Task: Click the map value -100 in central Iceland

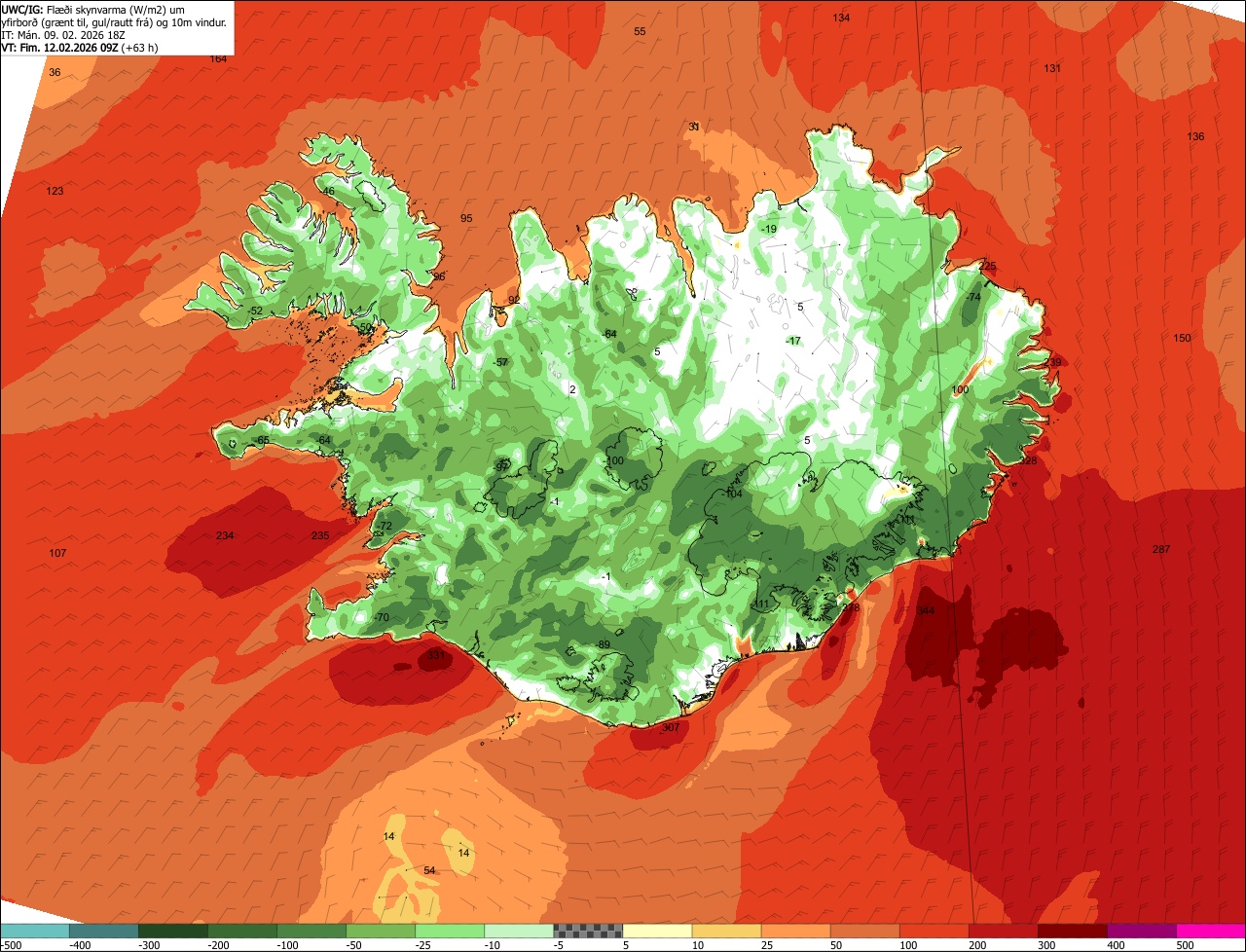Action: (613, 461)
